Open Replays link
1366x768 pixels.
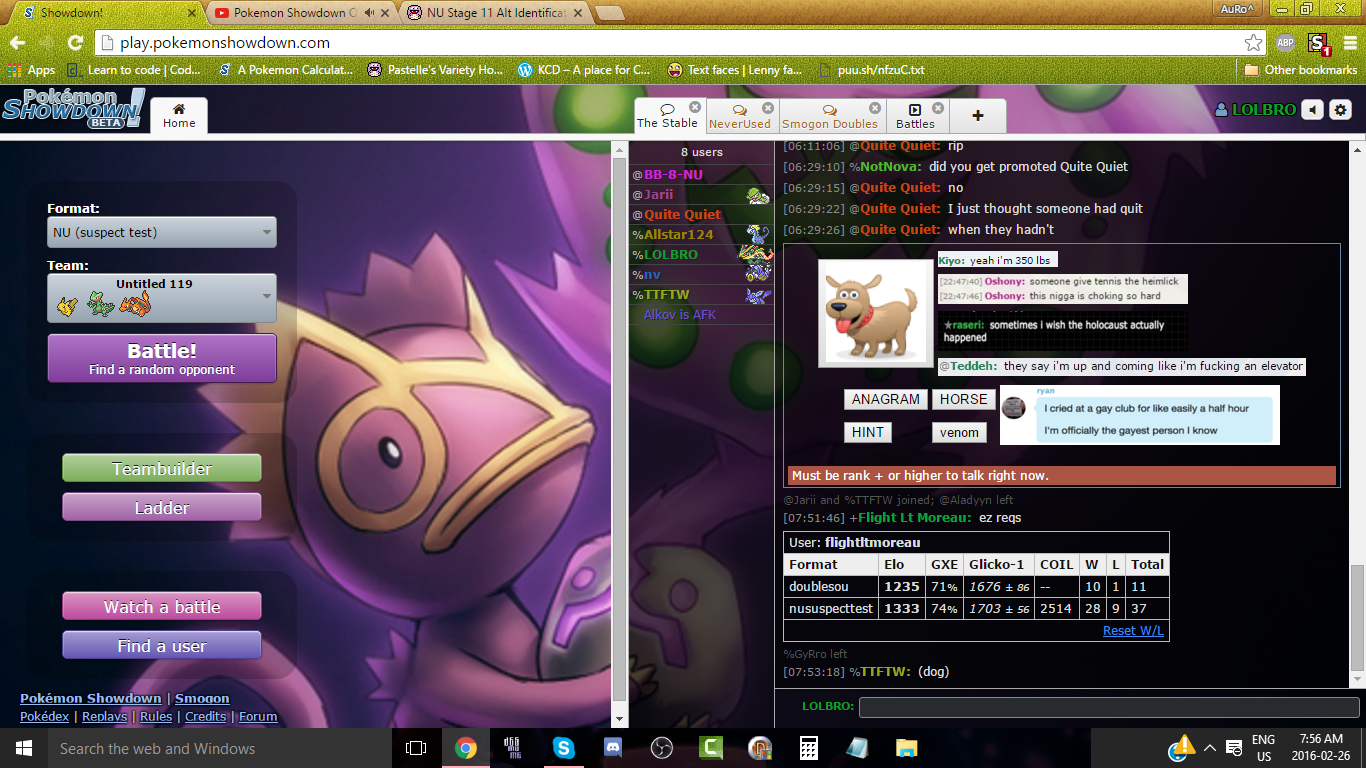coord(105,716)
